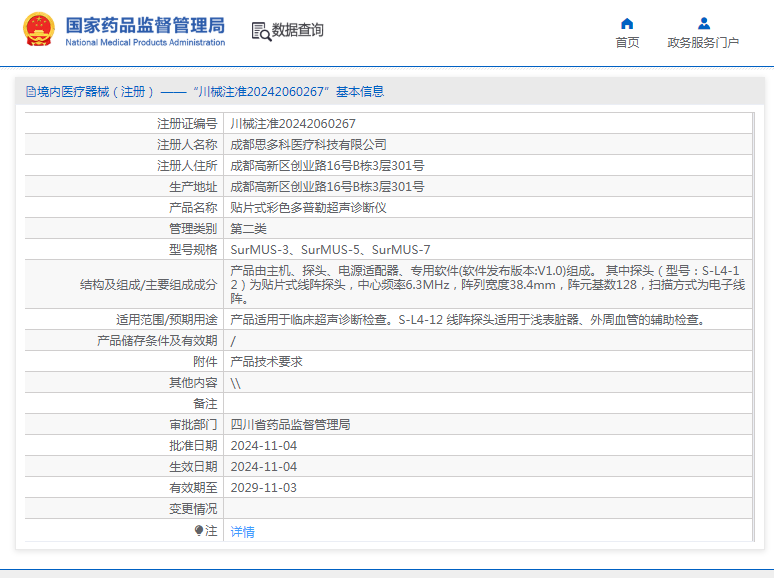Click the 数据查询 magnifier icon

pos(261,31)
